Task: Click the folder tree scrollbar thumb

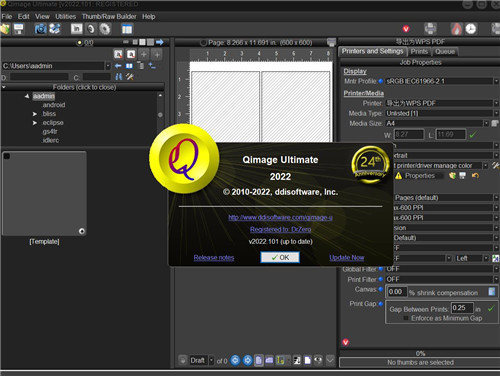Action: (x=160, y=115)
